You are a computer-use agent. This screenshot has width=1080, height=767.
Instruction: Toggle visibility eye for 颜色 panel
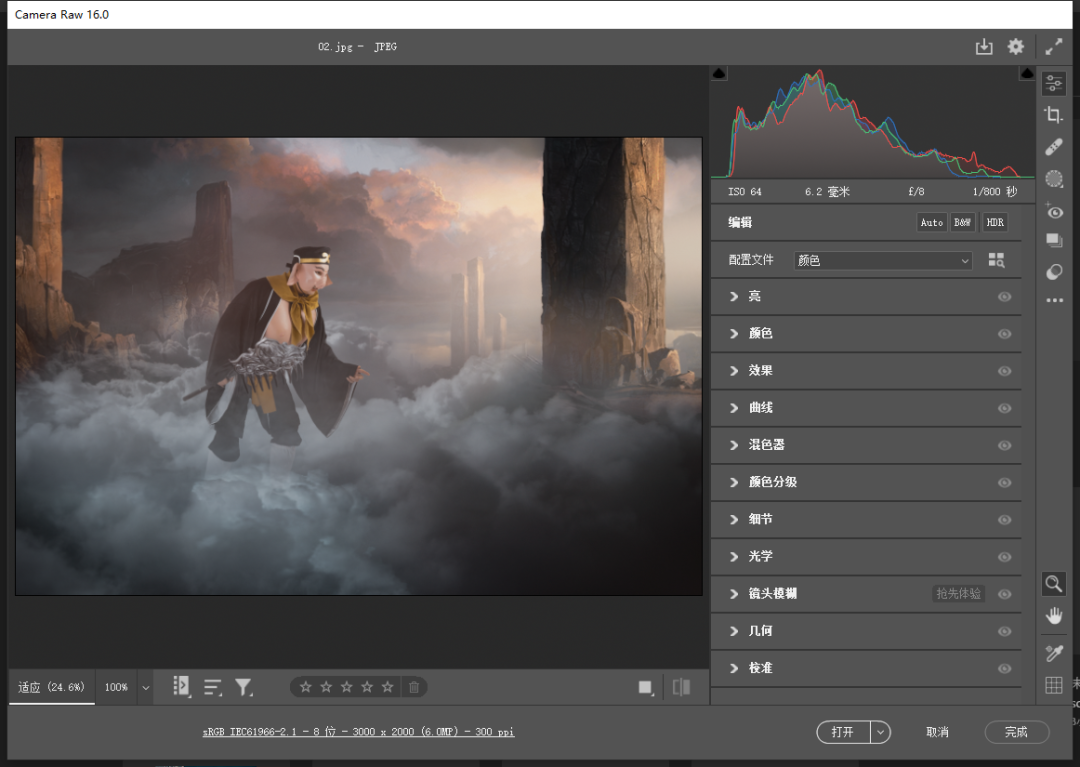click(x=1005, y=334)
